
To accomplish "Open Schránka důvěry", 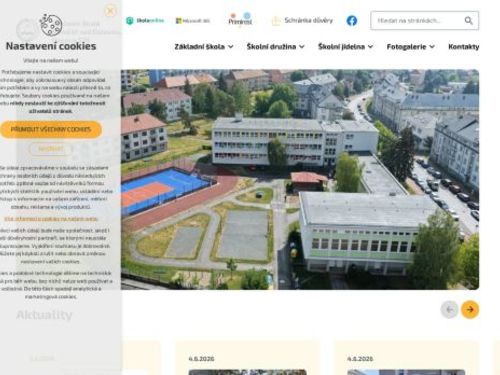I will pos(302,20).
